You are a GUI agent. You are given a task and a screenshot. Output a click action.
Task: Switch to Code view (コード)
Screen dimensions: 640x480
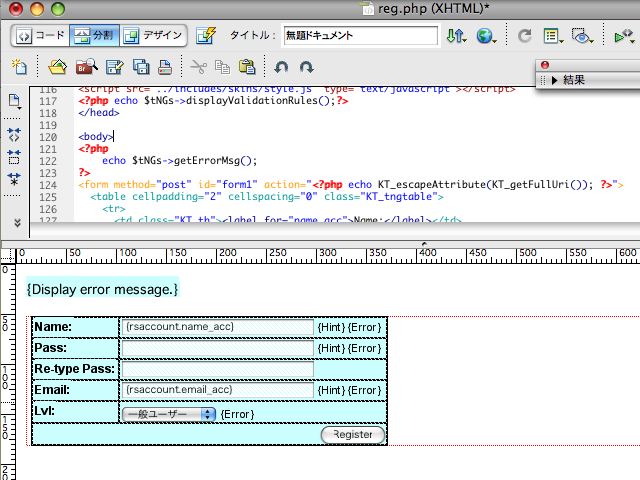point(41,36)
